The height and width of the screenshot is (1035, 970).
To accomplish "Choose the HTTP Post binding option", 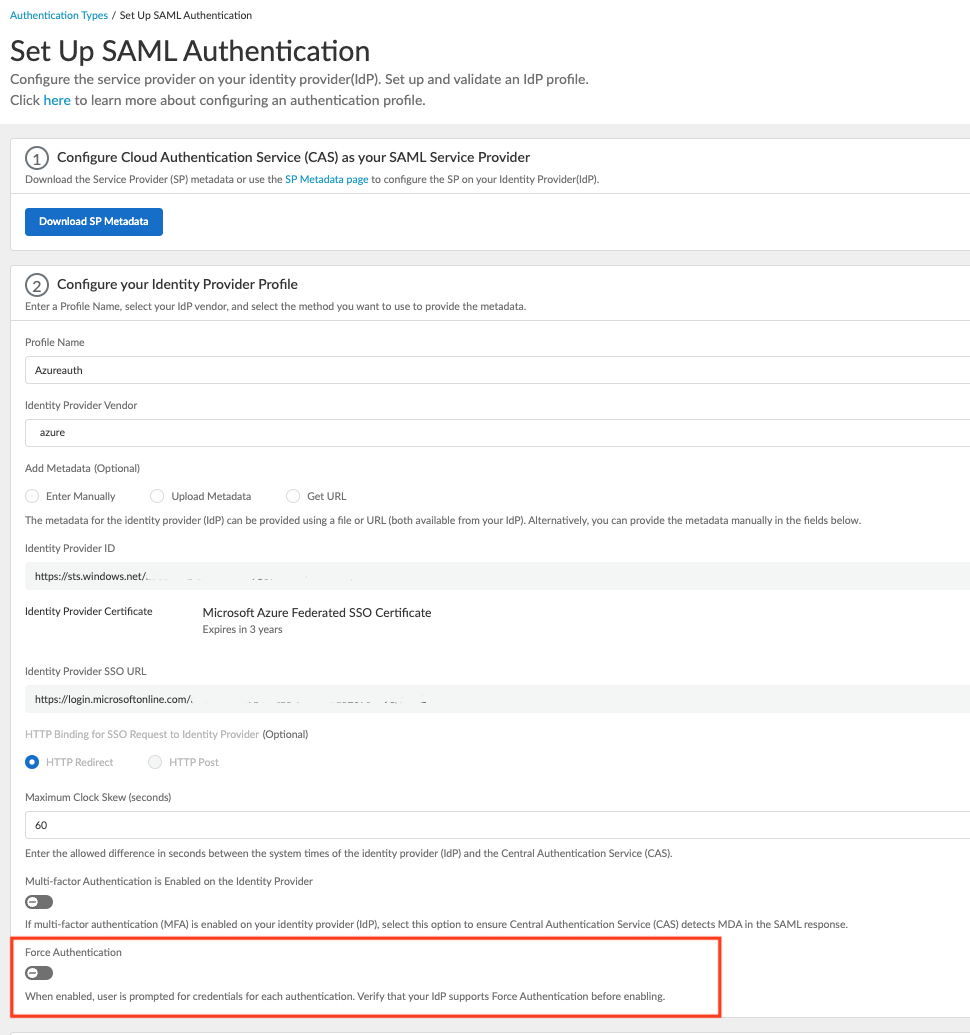I will (x=155, y=762).
